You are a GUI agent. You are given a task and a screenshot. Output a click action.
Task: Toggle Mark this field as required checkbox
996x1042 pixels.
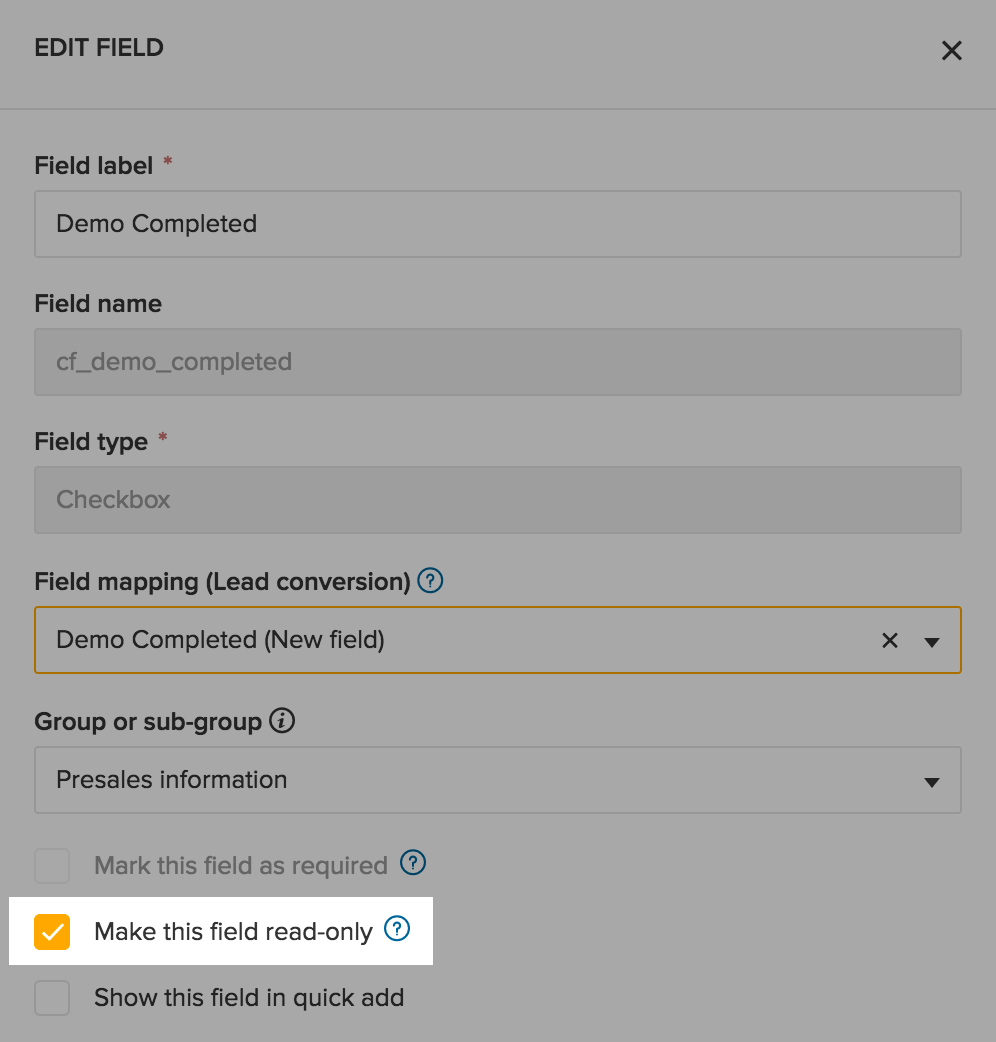coord(52,865)
